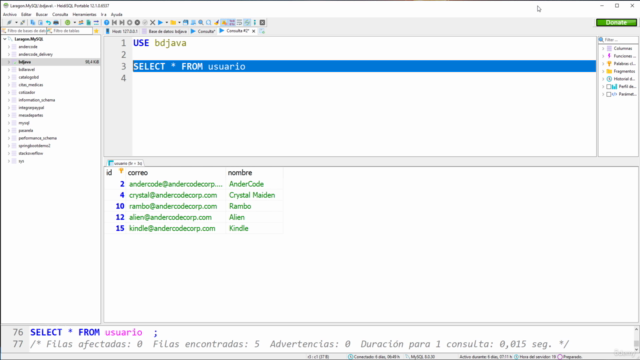The image size is (640, 360).
Task: Select the Rambo nombre cell
Action: 254,206
